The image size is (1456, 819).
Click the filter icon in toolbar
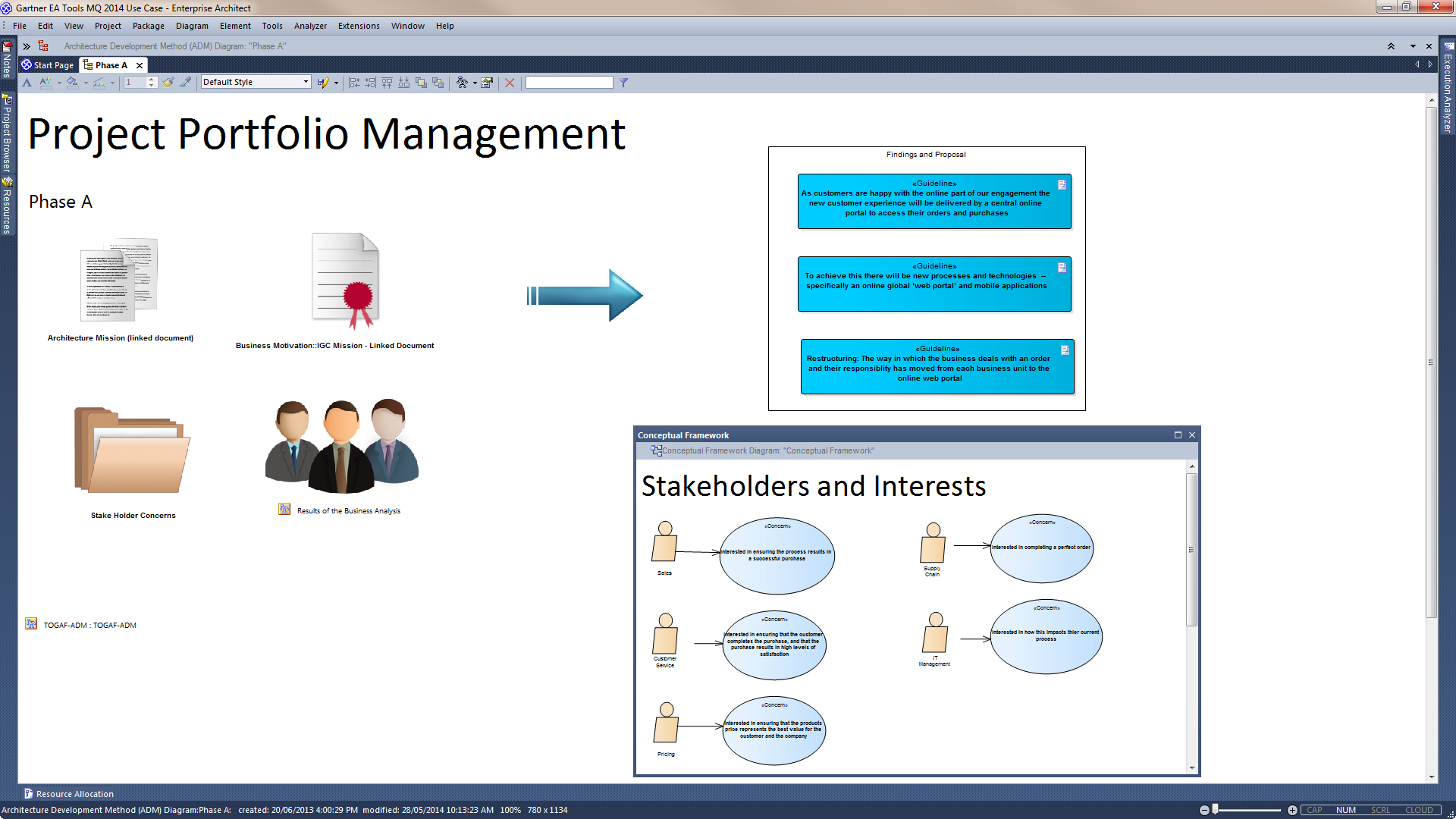(x=625, y=82)
